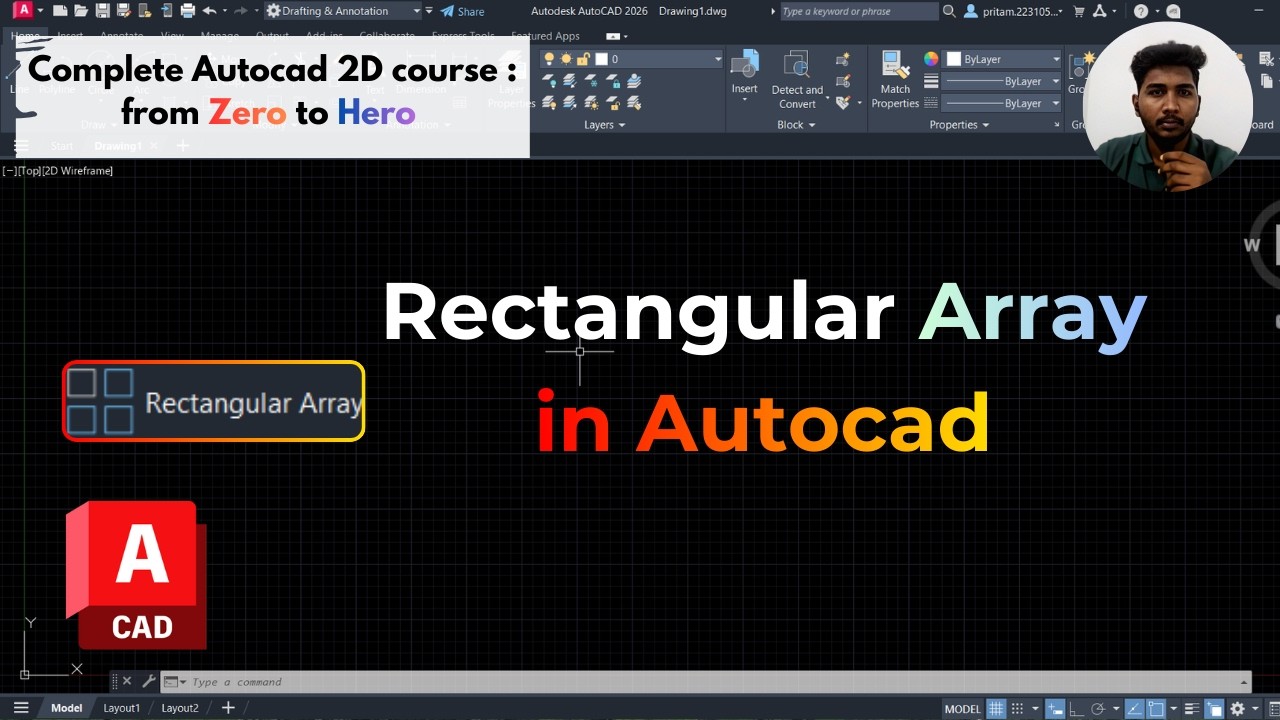
Task: Click the Match Properties button
Action: pos(895,80)
